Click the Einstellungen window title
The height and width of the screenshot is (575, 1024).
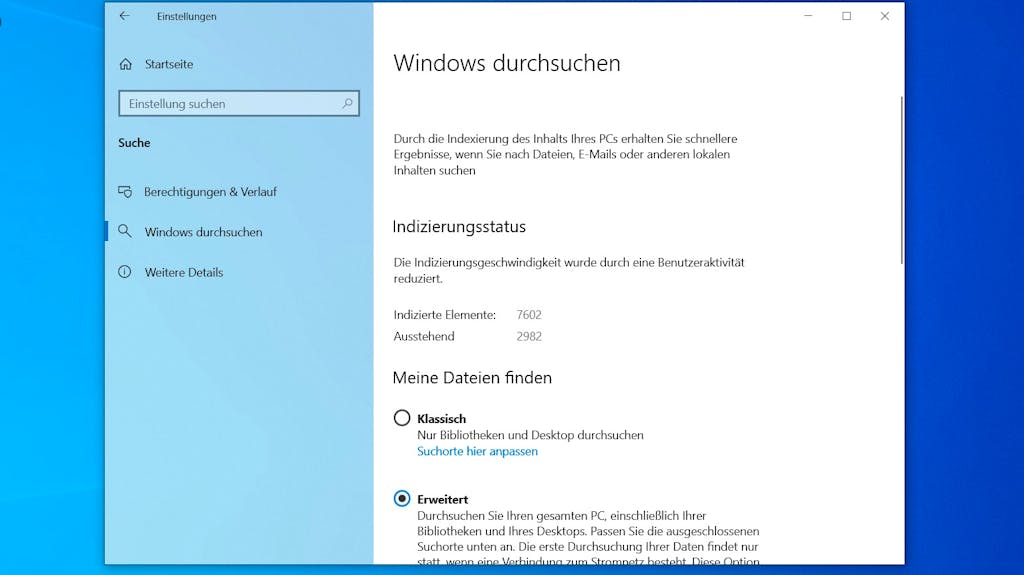(x=186, y=16)
